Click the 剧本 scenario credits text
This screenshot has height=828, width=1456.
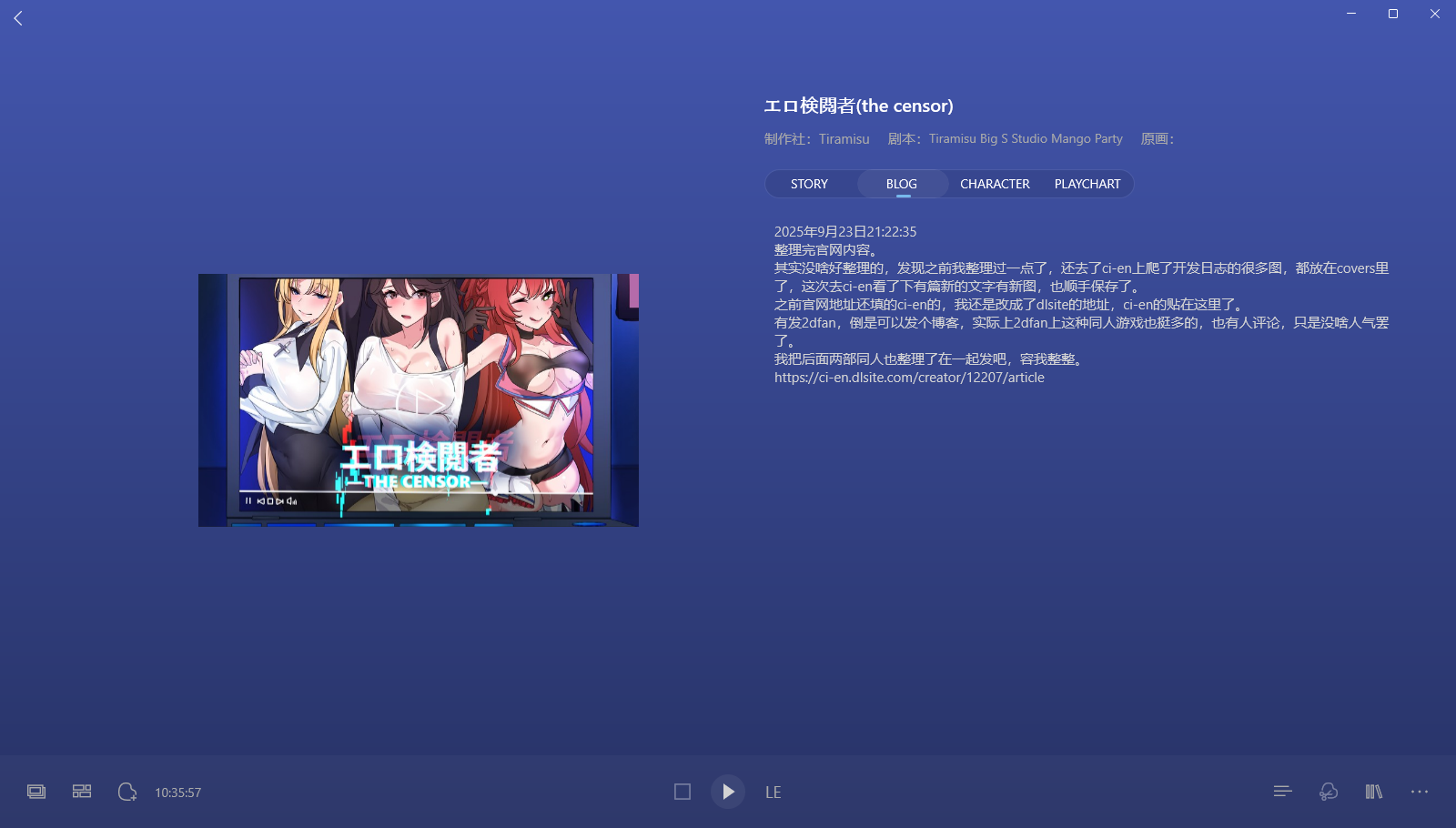(1006, 139)
